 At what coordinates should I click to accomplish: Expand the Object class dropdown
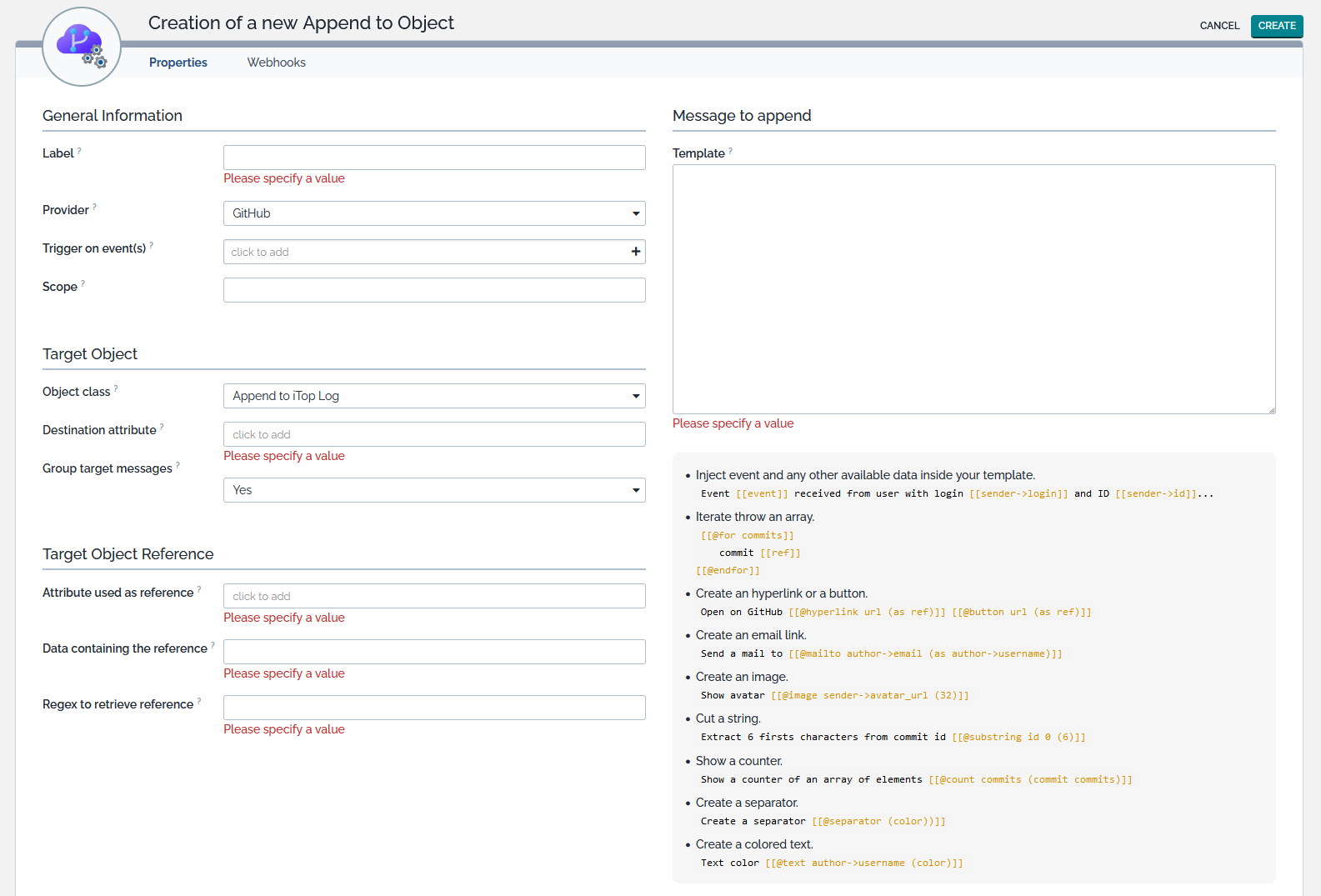coord(433,396)
